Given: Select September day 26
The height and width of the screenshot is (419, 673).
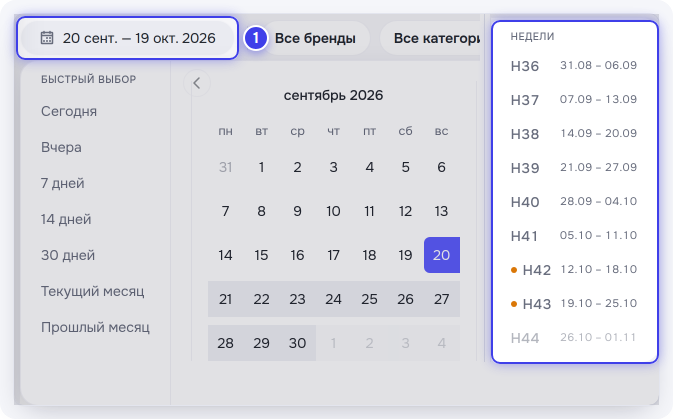Looking at the screenshot, I should click(x=406, y=299).
